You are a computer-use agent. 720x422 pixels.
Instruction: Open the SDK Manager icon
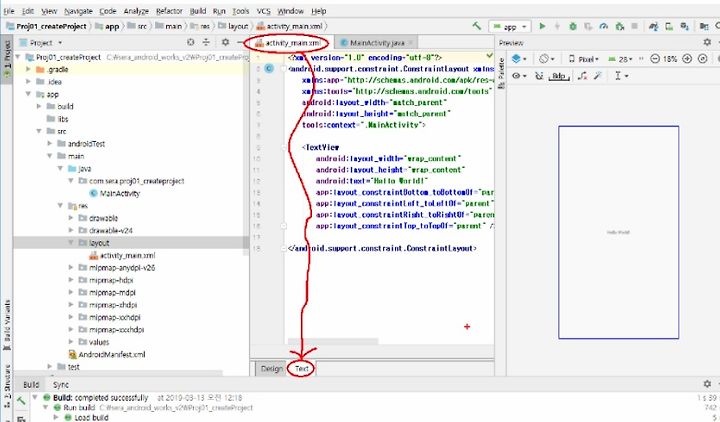(685, 27)
